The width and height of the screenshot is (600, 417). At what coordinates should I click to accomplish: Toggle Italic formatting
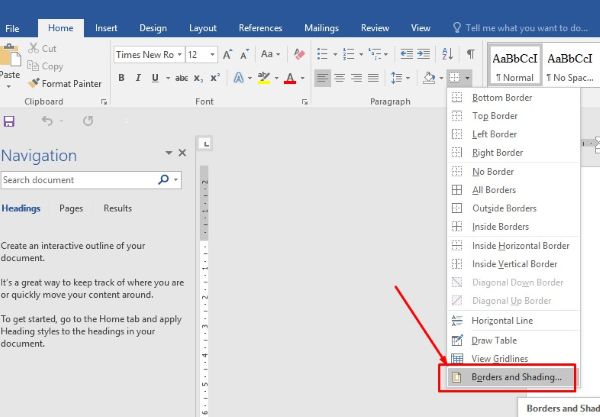[x=138, y=78]
